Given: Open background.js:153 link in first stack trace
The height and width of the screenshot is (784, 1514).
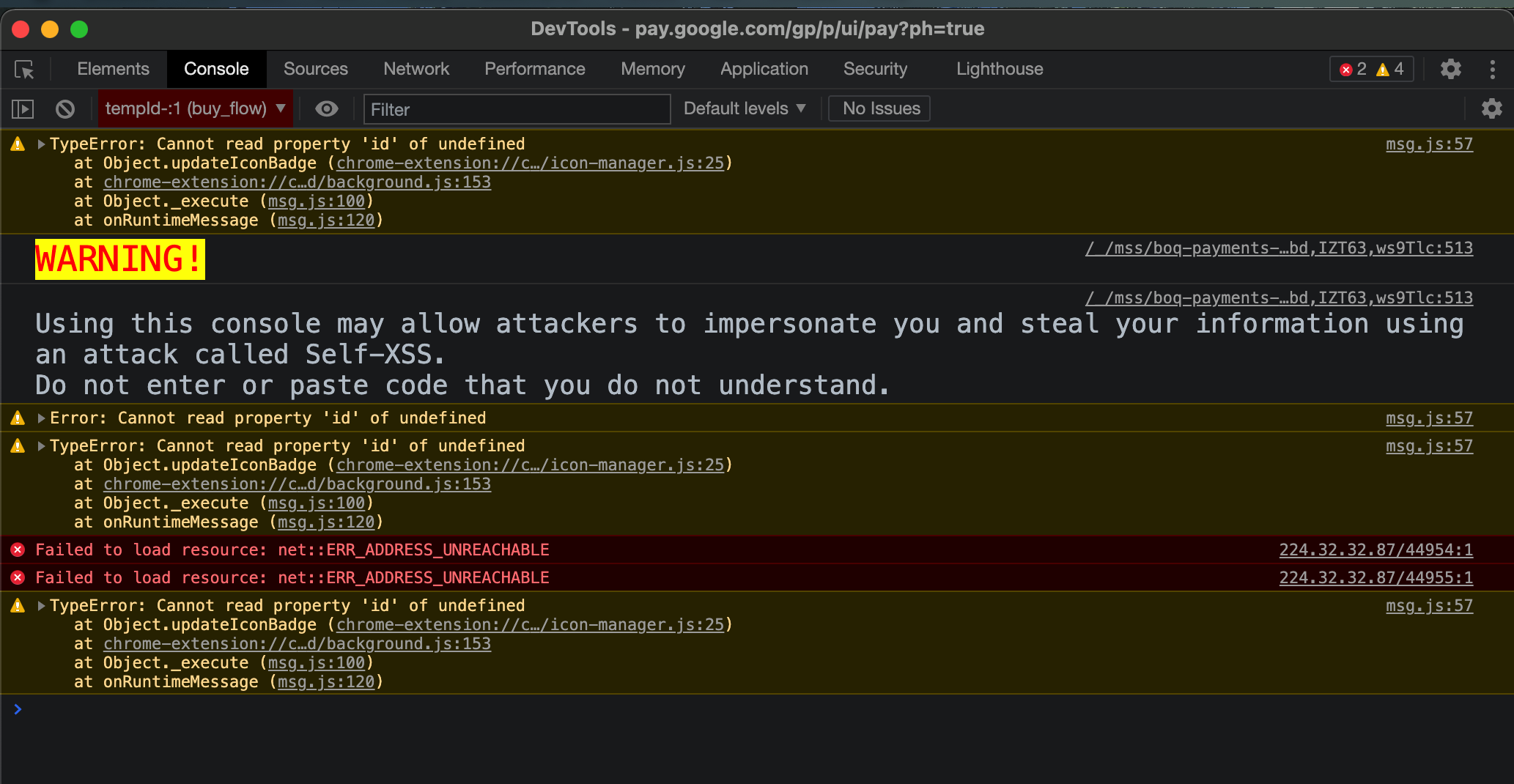Looking at the screenshot, I should (297, 182).
